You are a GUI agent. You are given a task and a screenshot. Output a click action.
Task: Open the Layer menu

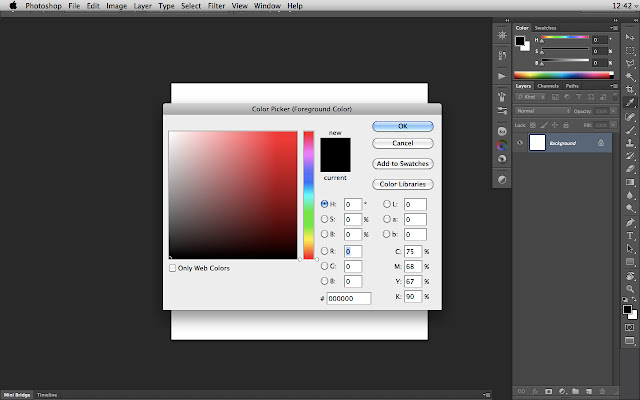point(142,6)
